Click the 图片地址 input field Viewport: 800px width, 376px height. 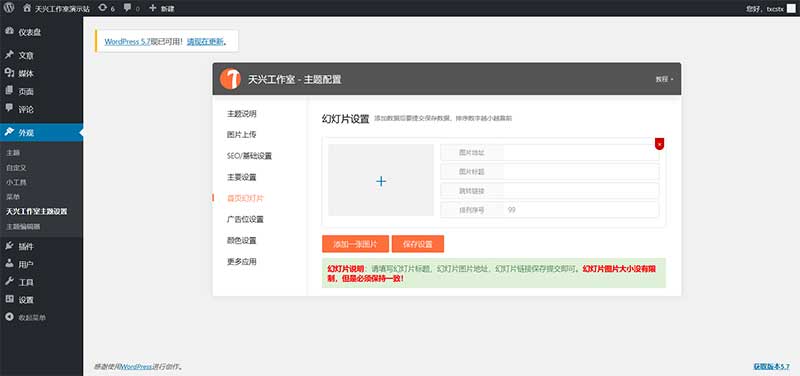pyautogui.click(x=581, y=153)
